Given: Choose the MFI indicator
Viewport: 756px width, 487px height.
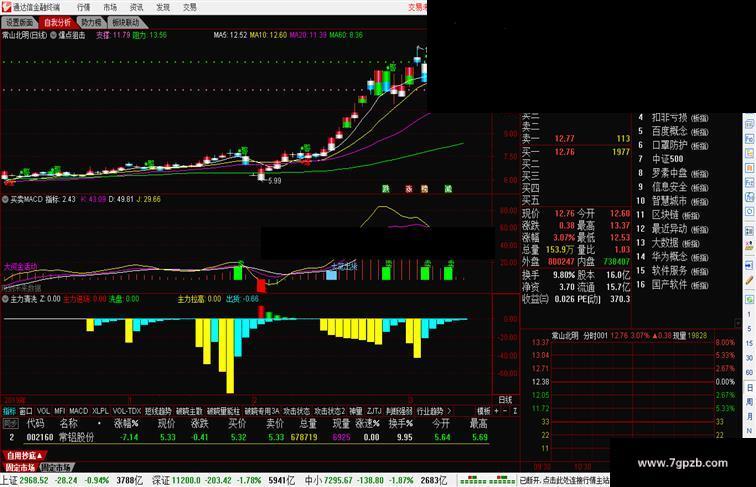Looking at the screenshot, I should coord(59,411).
